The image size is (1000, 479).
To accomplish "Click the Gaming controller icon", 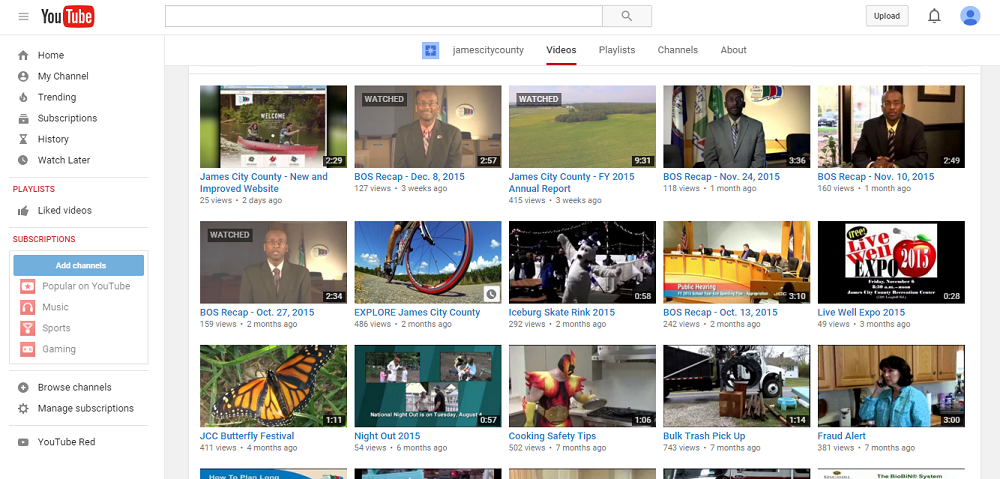I will pos(27,349).
